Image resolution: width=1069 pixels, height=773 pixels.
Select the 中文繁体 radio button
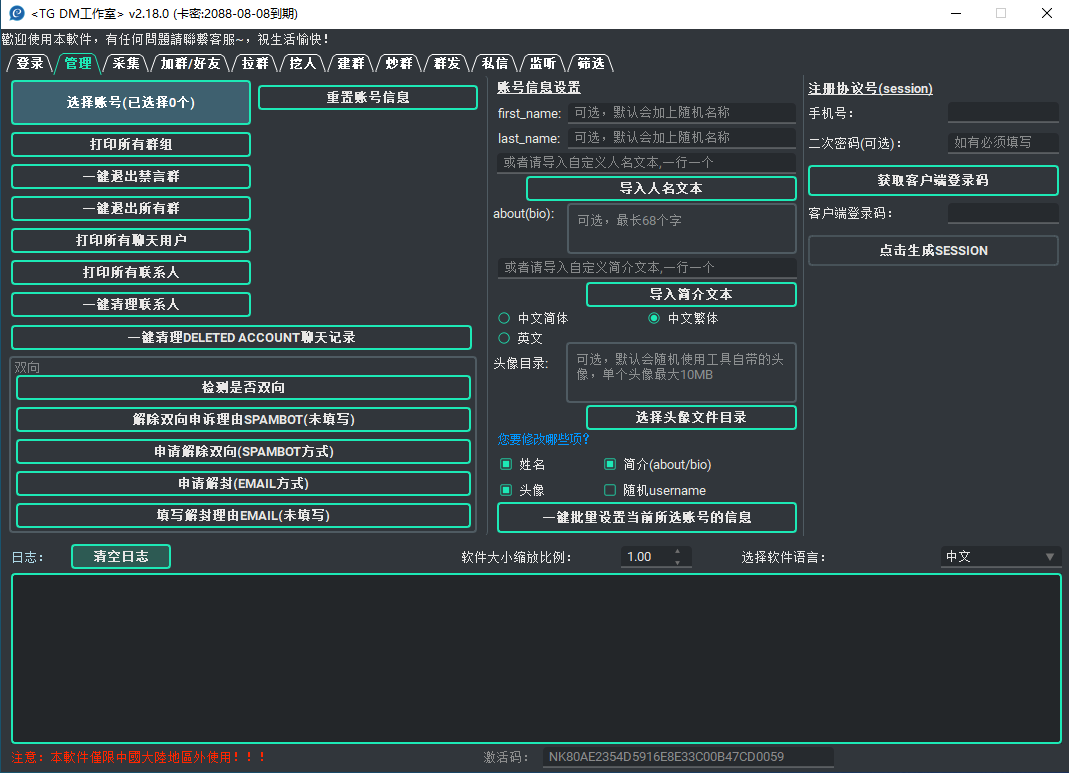click(683, 318)
